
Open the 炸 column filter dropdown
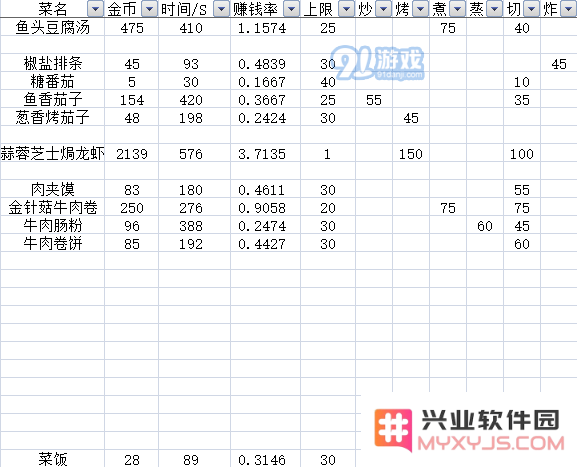coord(569,9)
